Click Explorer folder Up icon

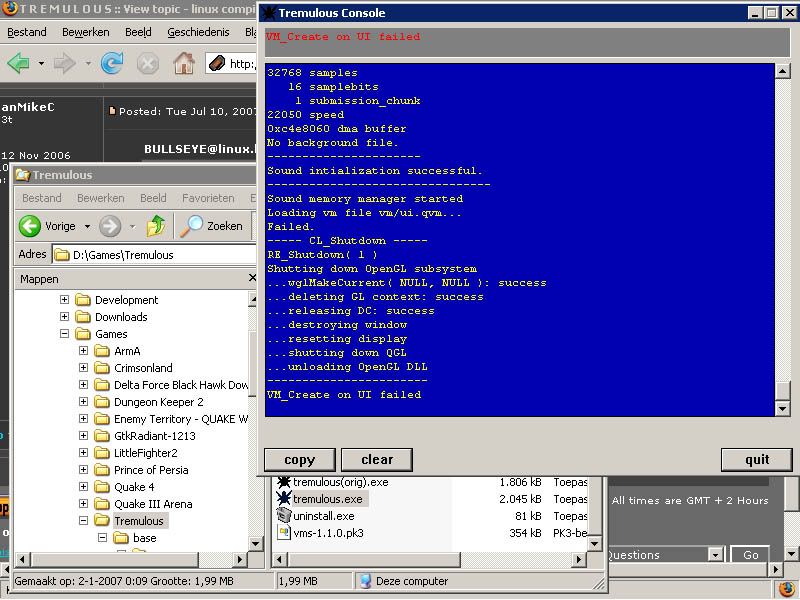pyautogui.click(x=156, y=226)
